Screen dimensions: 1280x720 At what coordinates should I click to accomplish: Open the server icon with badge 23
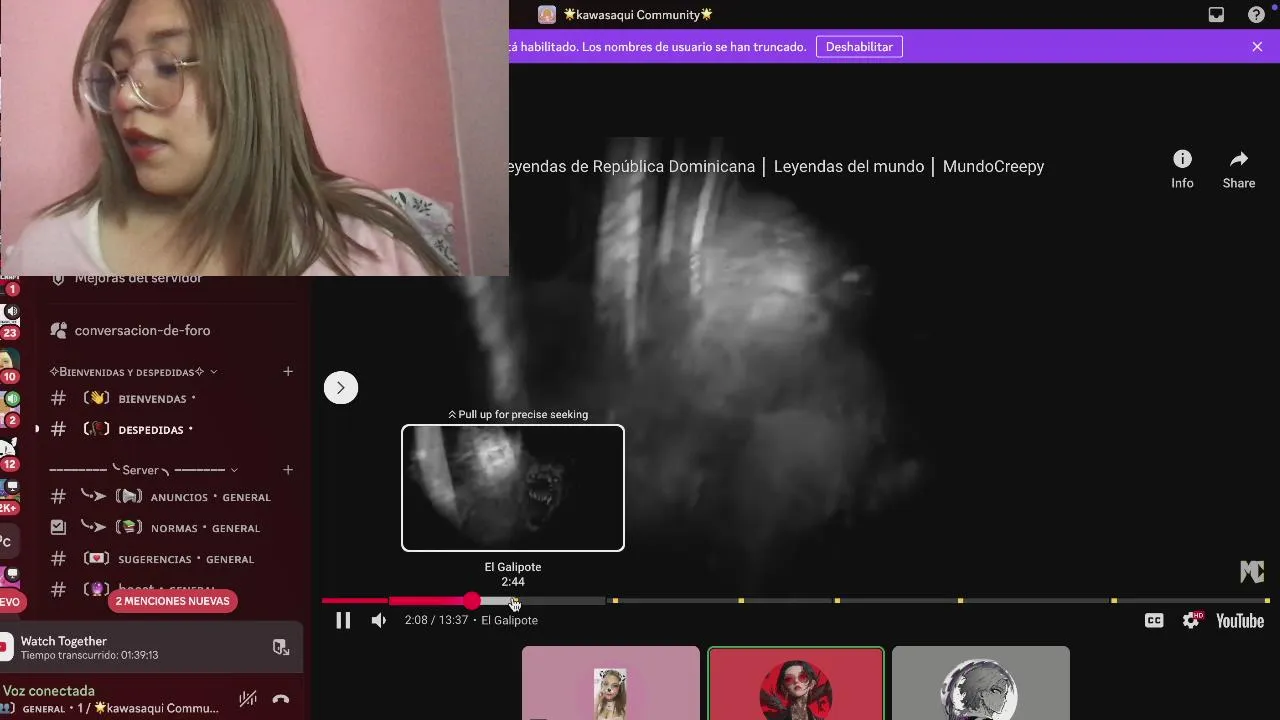tap(10, 320)
